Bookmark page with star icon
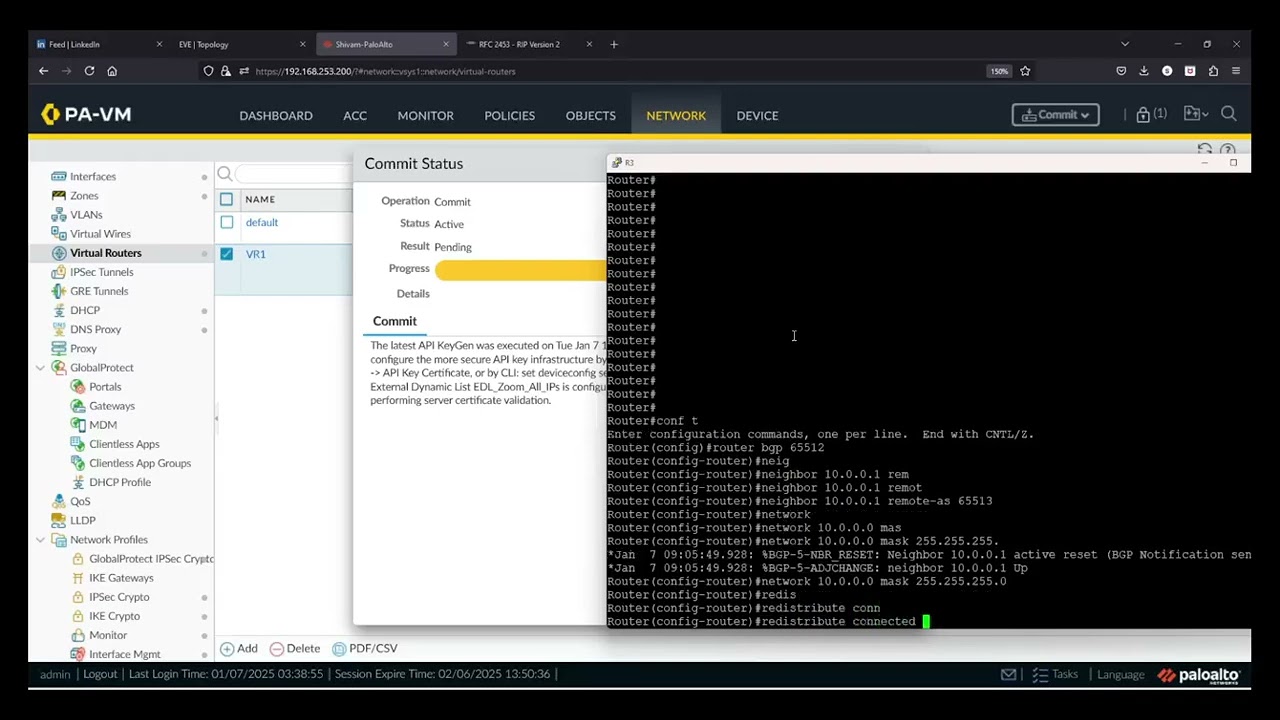The image size is (1280, 720). coord(1025,71)
